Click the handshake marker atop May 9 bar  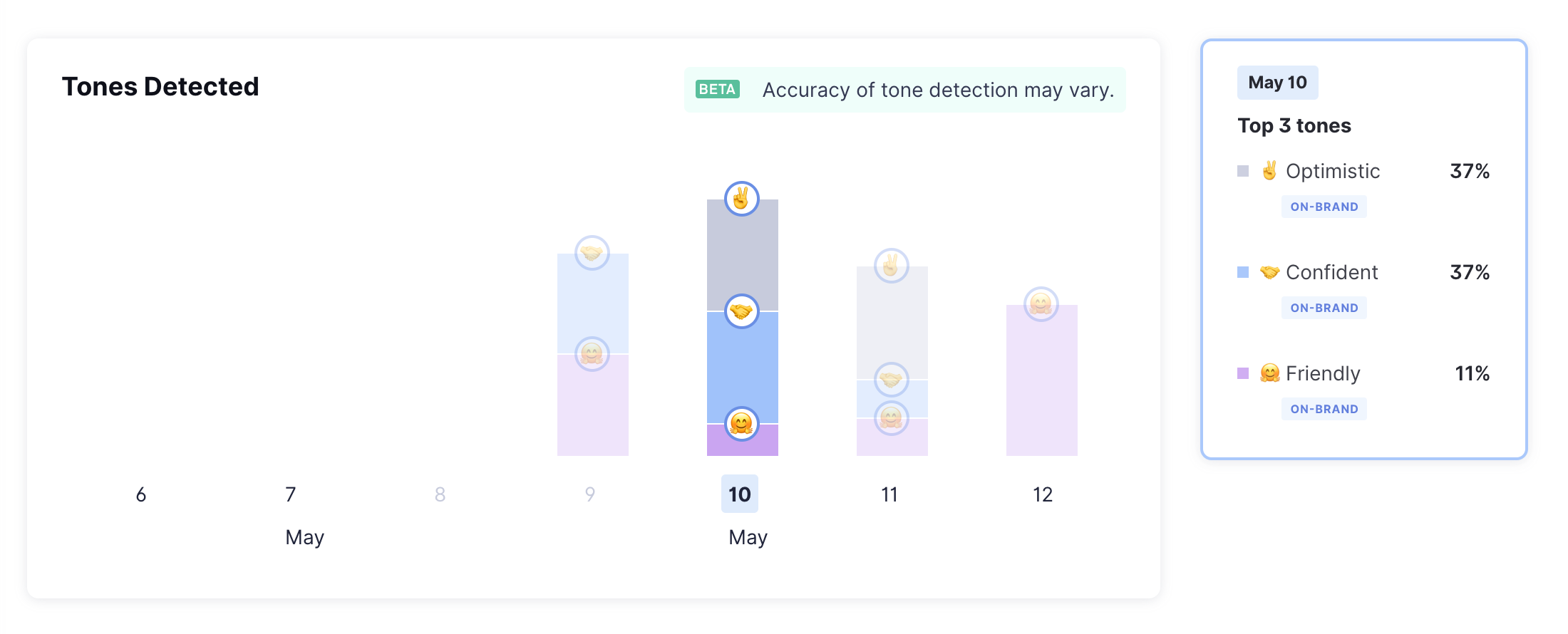tap(592, 253)
